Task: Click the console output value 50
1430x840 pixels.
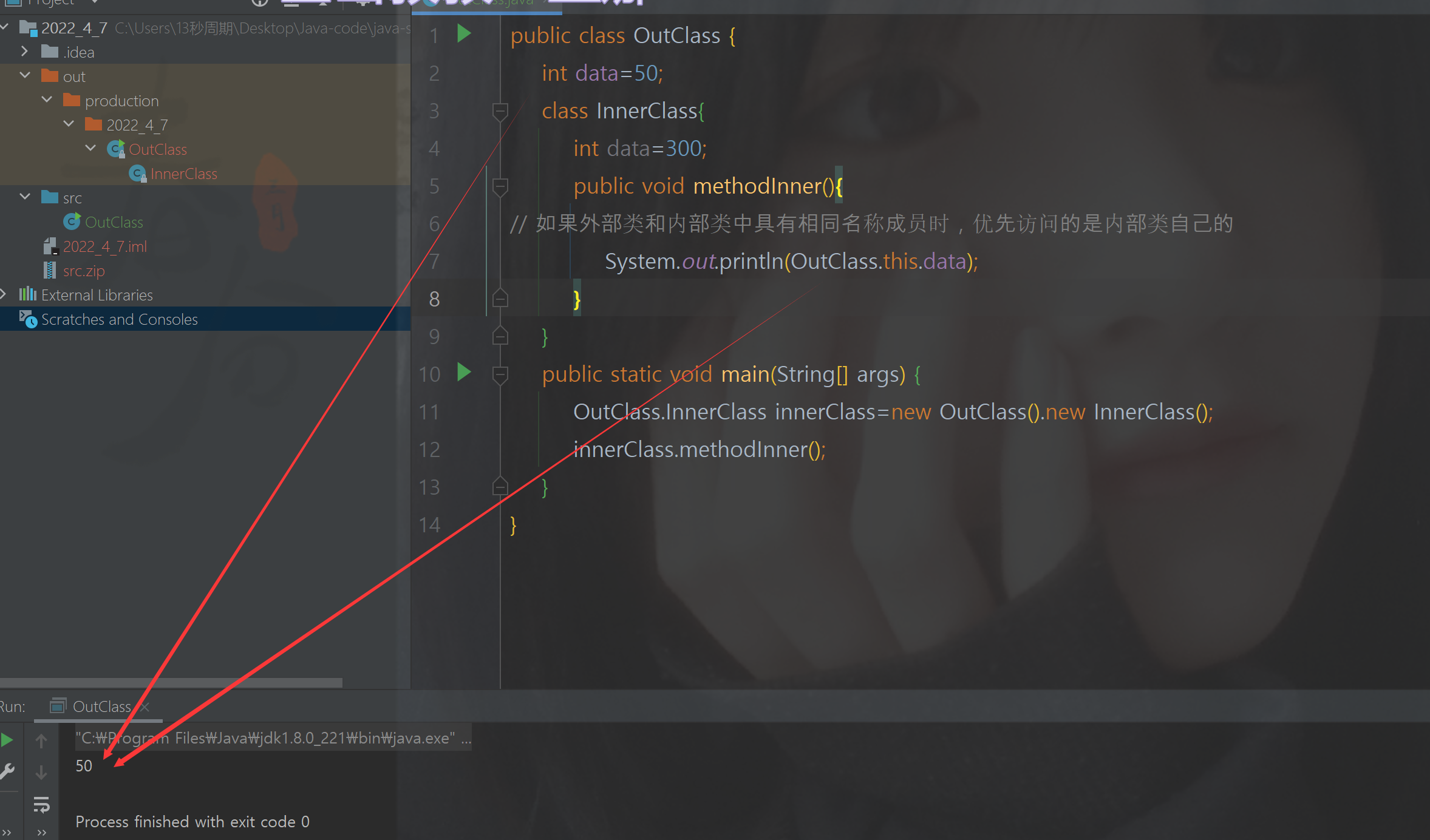Action: (84, 766)
